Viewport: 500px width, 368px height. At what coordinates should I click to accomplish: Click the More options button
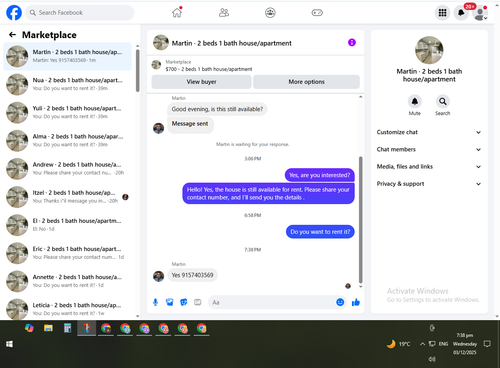click(306, 82)
